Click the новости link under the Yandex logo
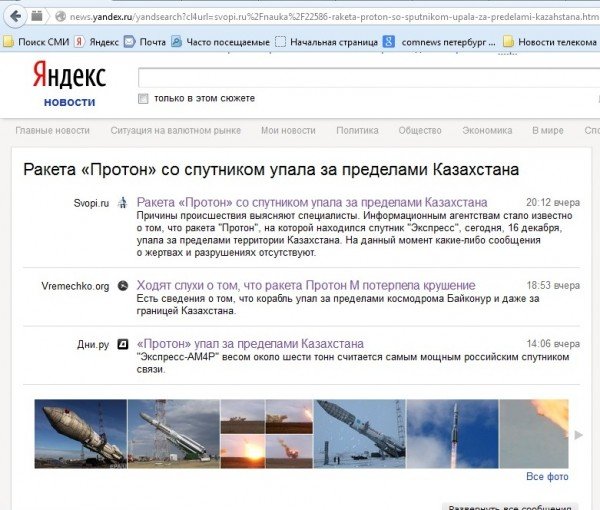Screen dimensions: 600x510 click(69, 102)
